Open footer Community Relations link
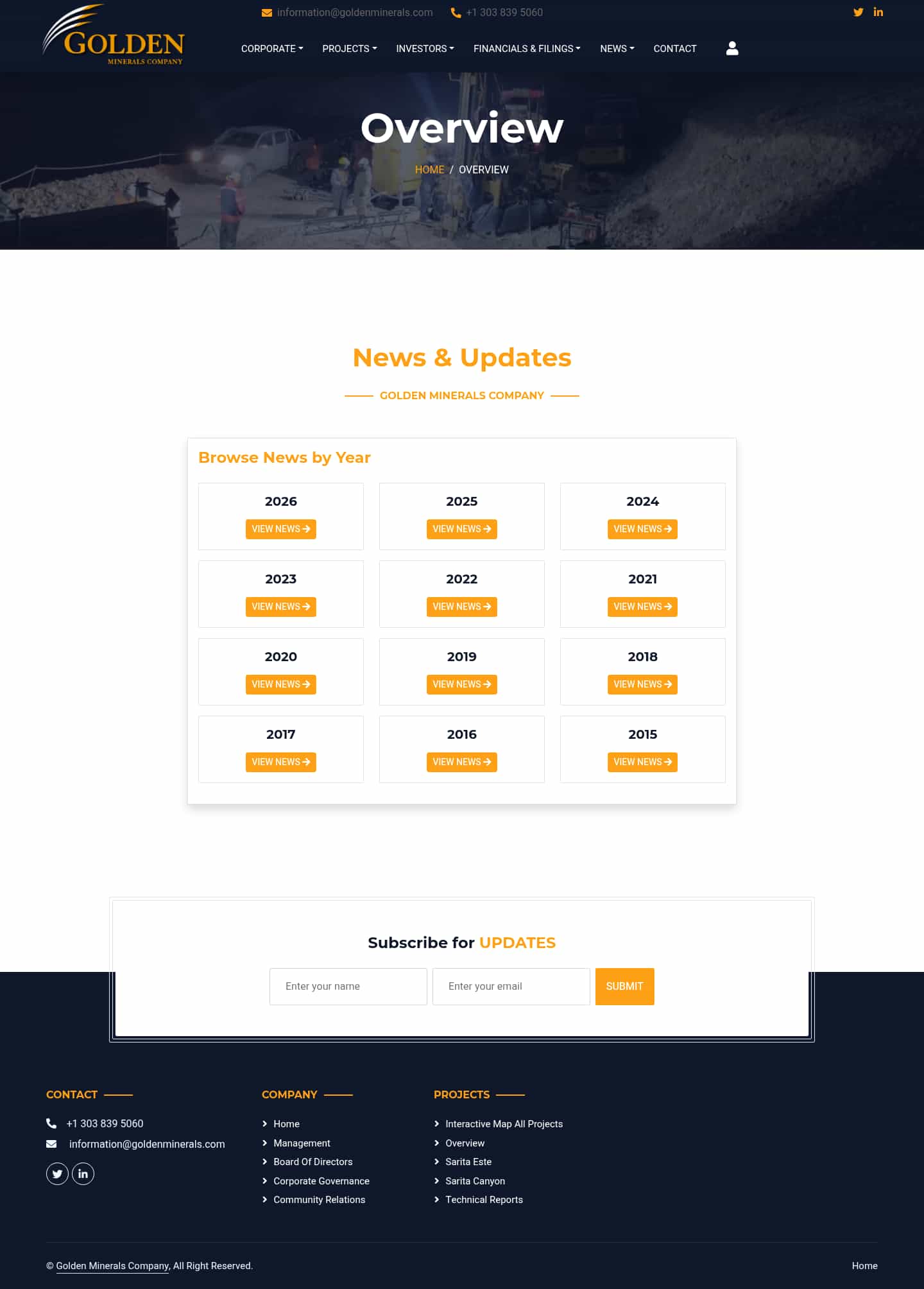924x1289 pixels. point(320,1200)
